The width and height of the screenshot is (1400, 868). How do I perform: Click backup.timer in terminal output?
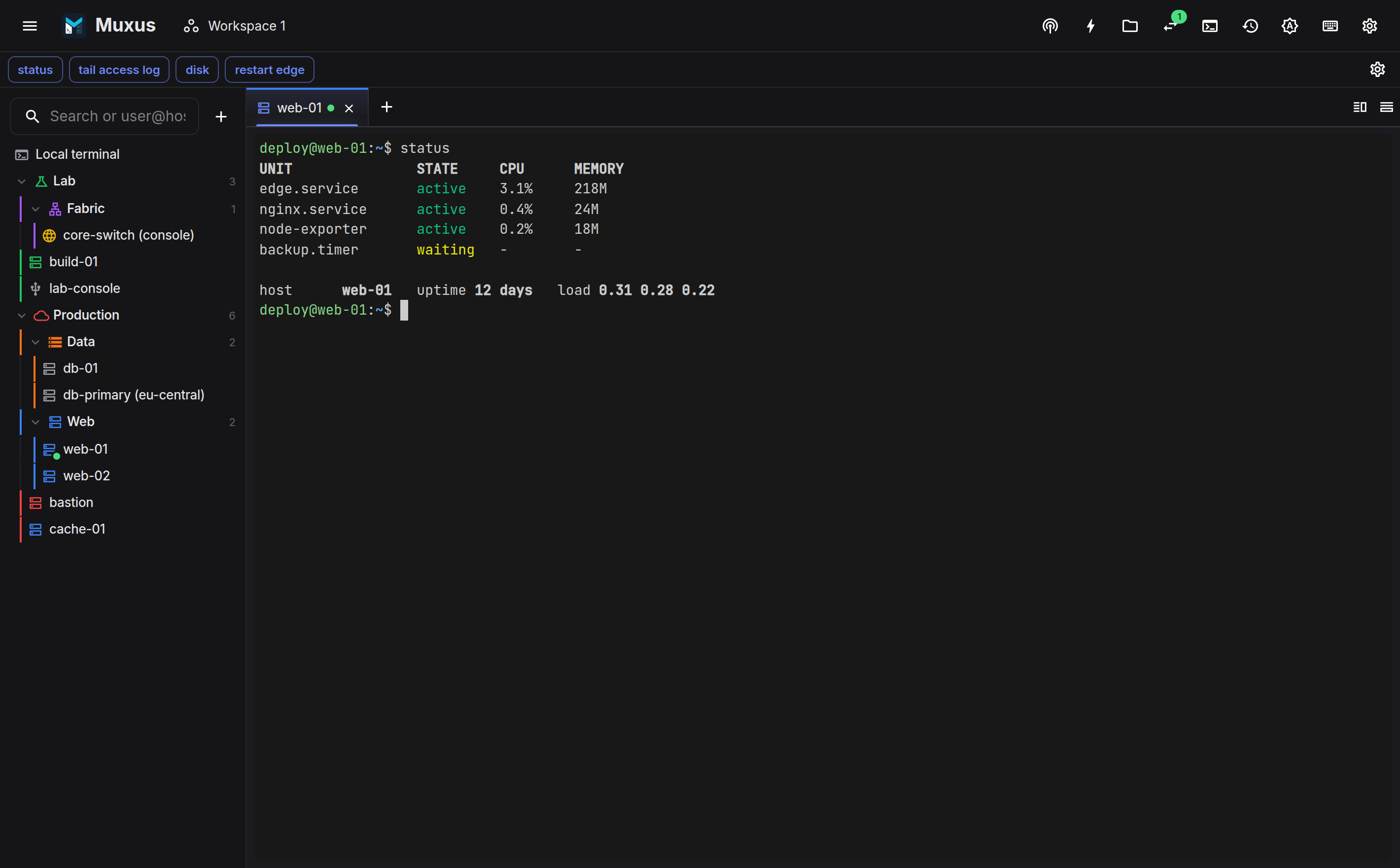[x=309, y=250]
